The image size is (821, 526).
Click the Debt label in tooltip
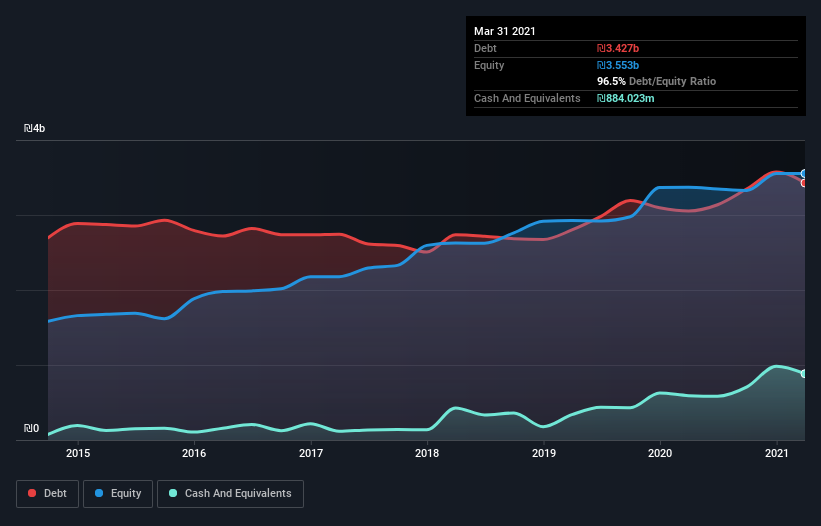[485, 48]
